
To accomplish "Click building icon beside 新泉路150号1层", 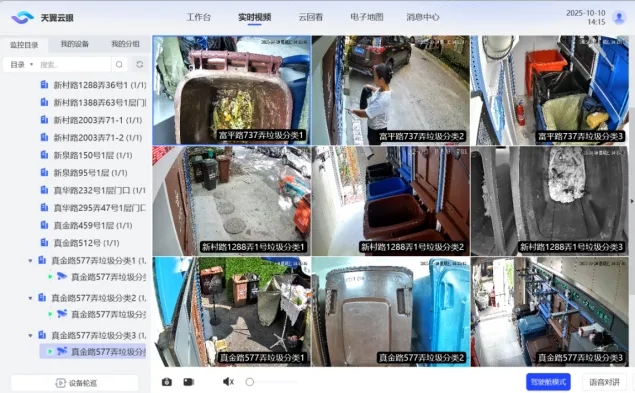I will pyautogui.click(x=44, y=155).
